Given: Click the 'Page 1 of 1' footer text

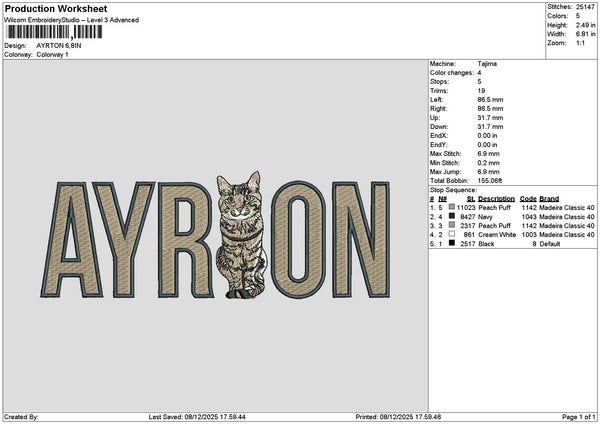Looking at the screenshot, I should (579, 417).
